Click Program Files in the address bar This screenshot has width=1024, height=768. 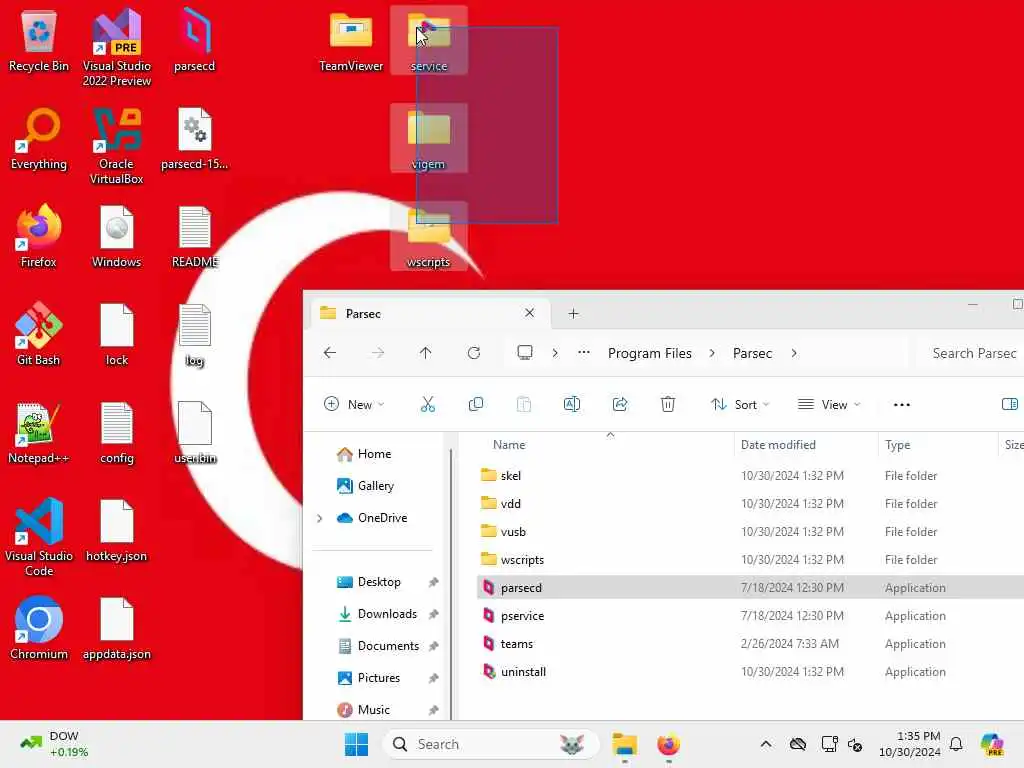pos(649,353)
